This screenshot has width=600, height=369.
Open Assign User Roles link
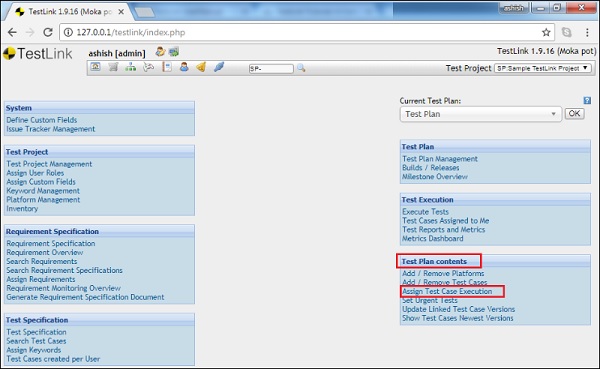tap(35, 173)
